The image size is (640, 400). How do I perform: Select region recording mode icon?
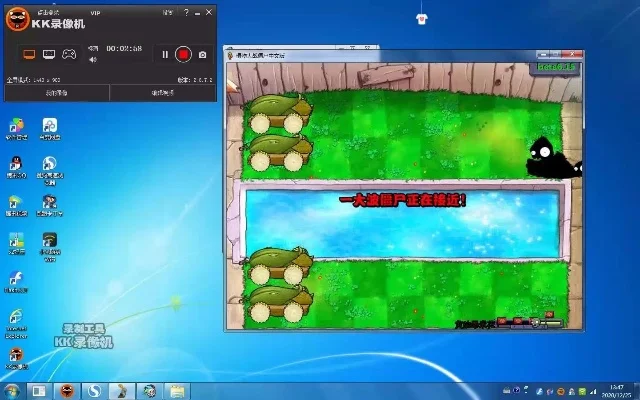click(x=49, y=54)
